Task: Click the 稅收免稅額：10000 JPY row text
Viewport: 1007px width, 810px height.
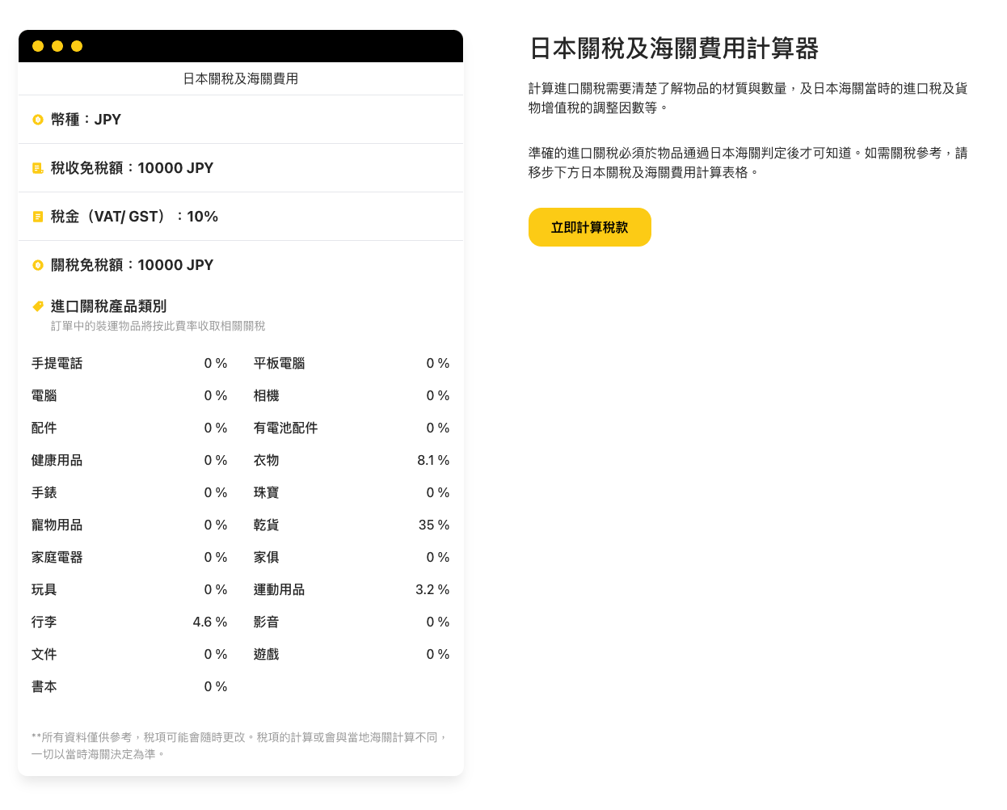Action: 132,168
